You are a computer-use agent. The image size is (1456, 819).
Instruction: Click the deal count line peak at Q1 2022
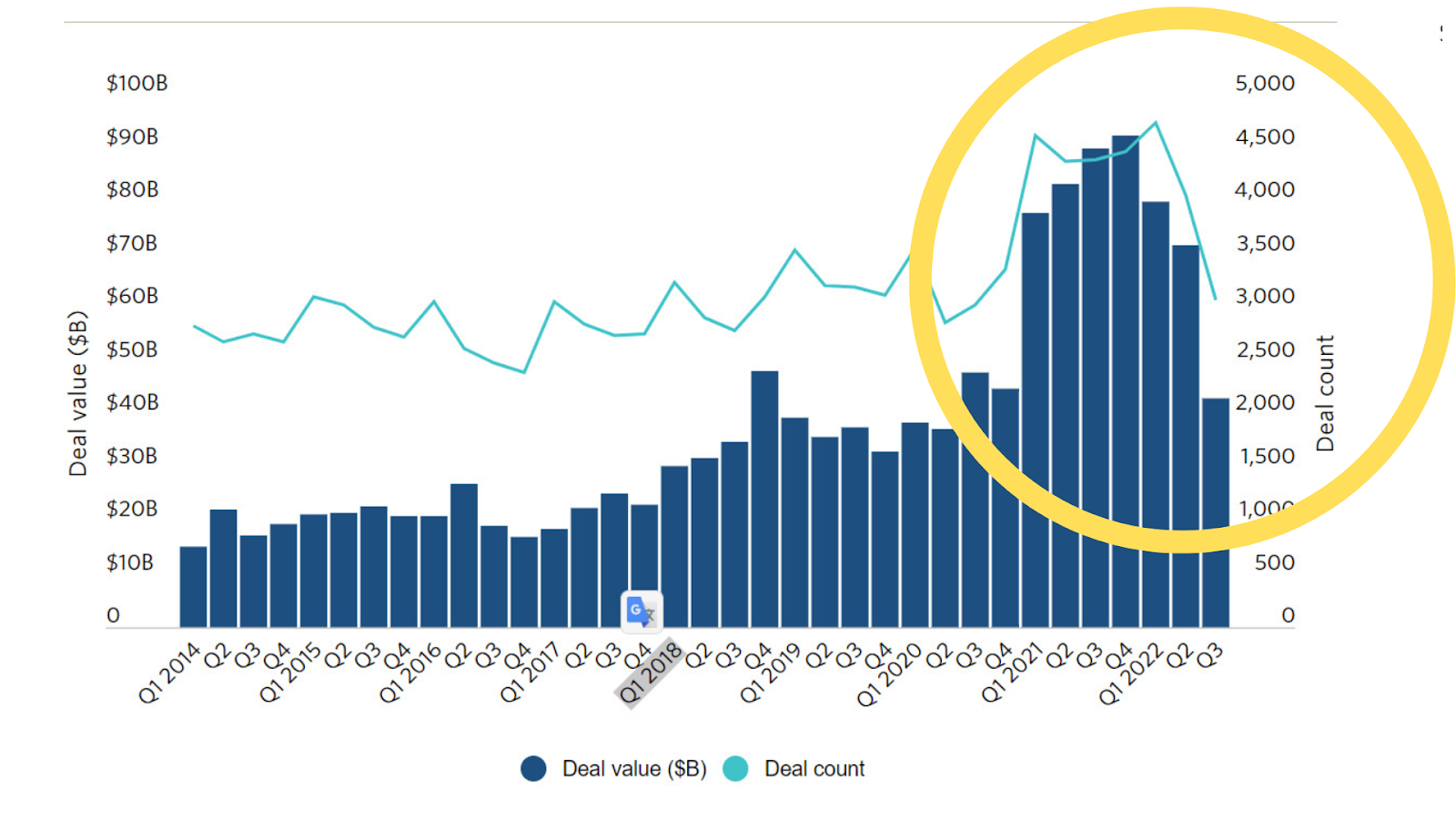(x=1155, y=123)
